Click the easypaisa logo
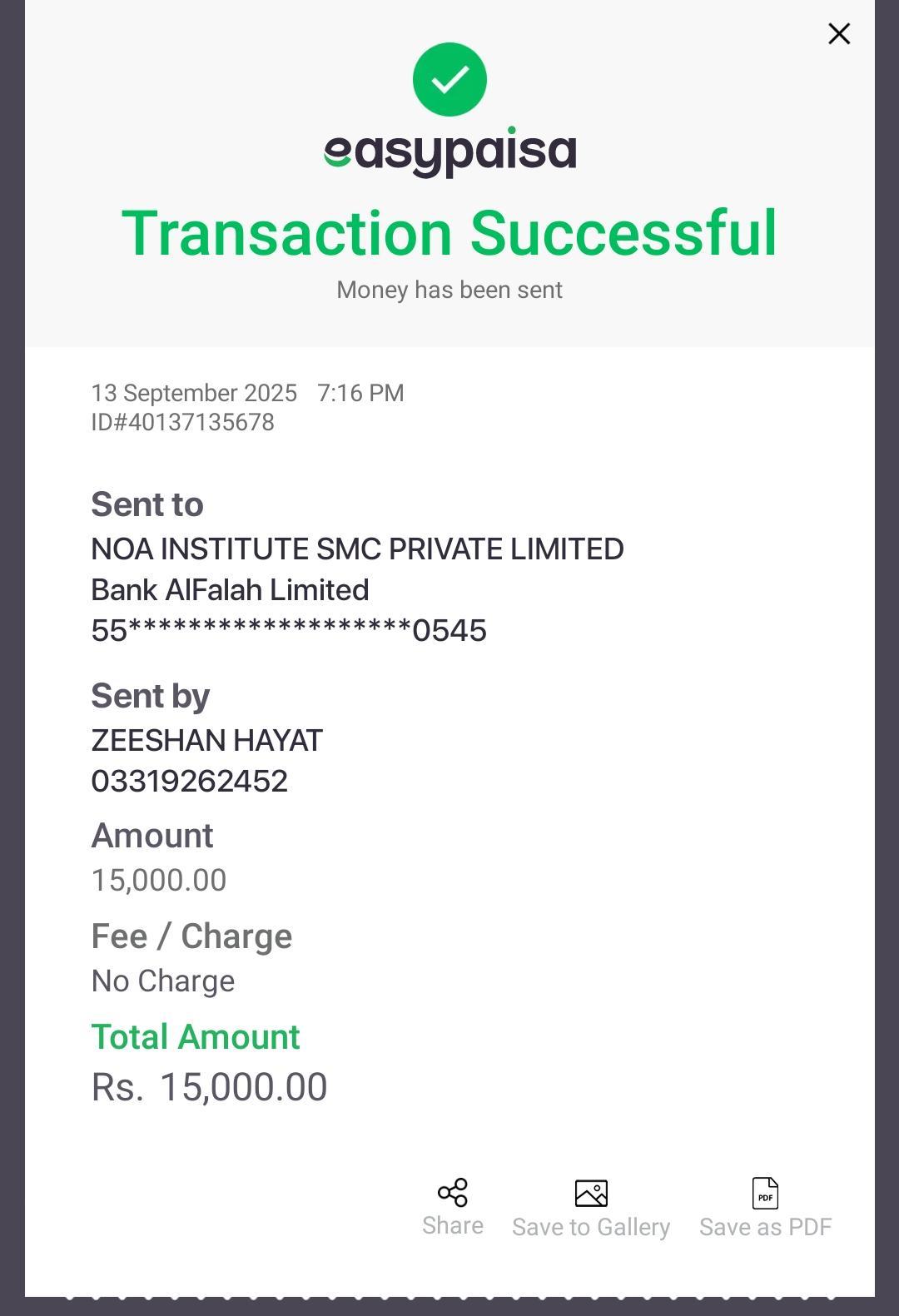This screenshot has width=899, height=1316. pyautogui.click(x=449, y=152)
